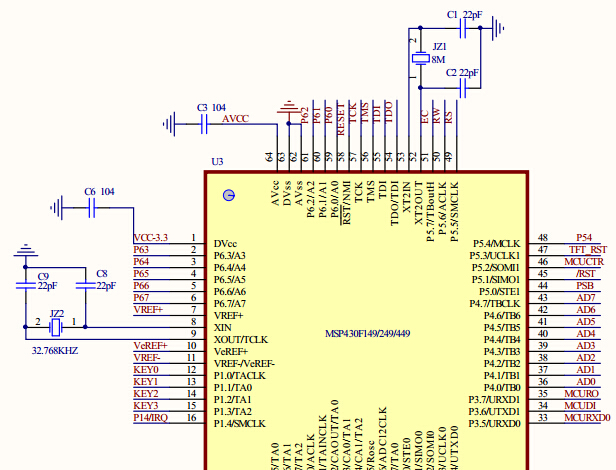The height and width of the screenshot is (470, 616).
Task: Click the /RST net label at pin 45
Action: (586, 274)
